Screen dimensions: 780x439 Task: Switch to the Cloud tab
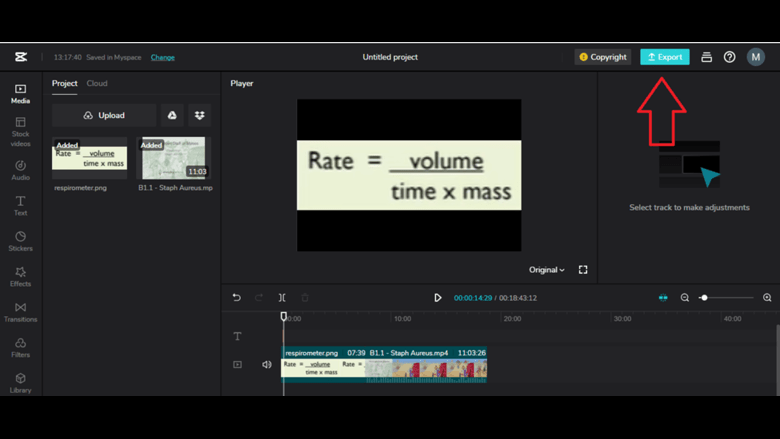[x=97, y=84]
